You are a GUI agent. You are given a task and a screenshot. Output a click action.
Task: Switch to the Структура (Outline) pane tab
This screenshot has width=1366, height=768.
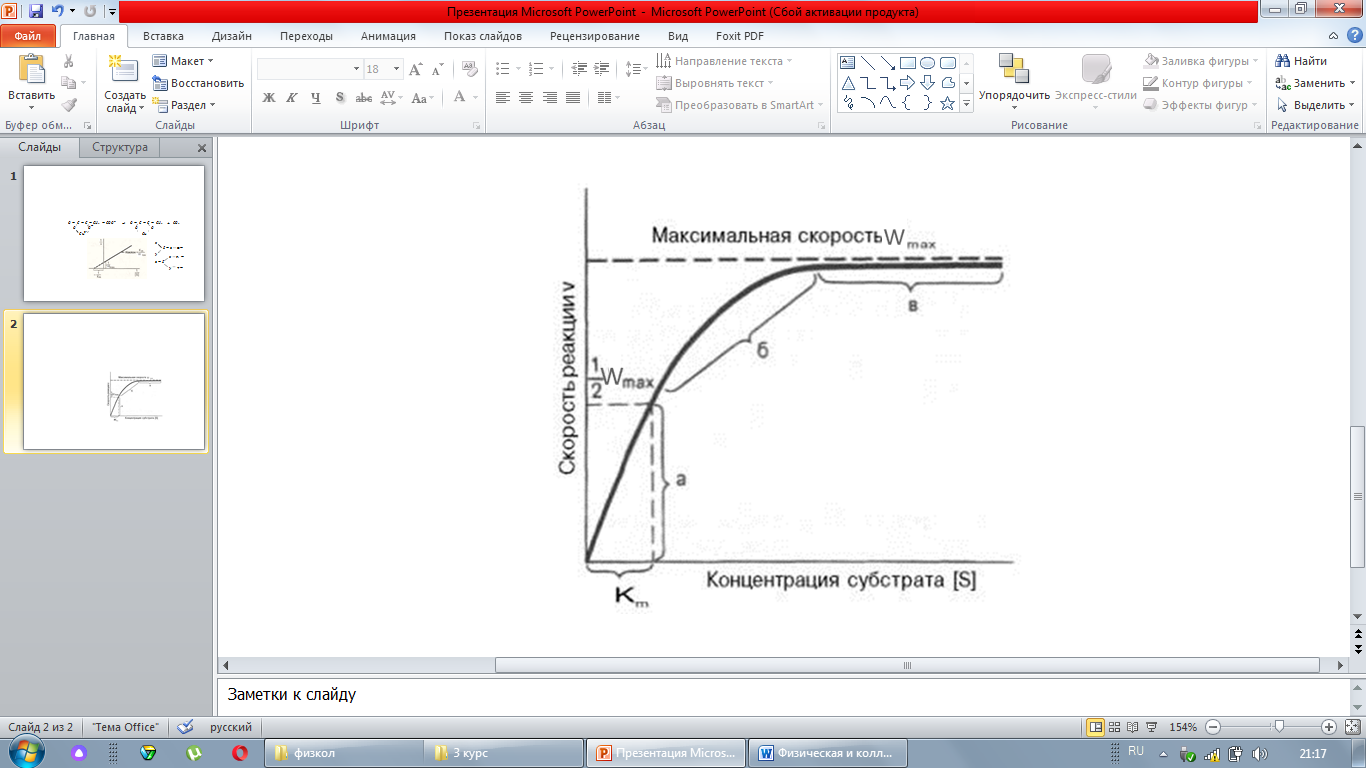click(x=120, y=147)
